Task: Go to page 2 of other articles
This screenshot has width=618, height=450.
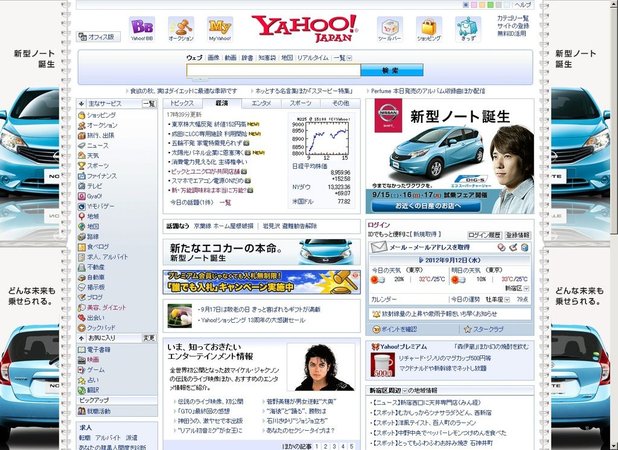Action: (326, 446)
